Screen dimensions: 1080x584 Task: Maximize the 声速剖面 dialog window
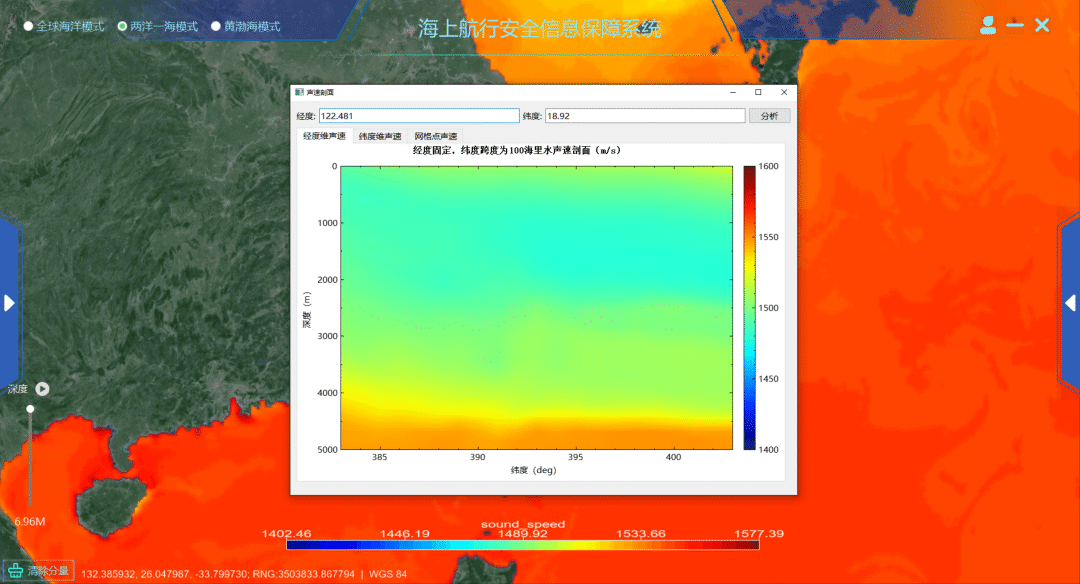(x=758, y=92)
